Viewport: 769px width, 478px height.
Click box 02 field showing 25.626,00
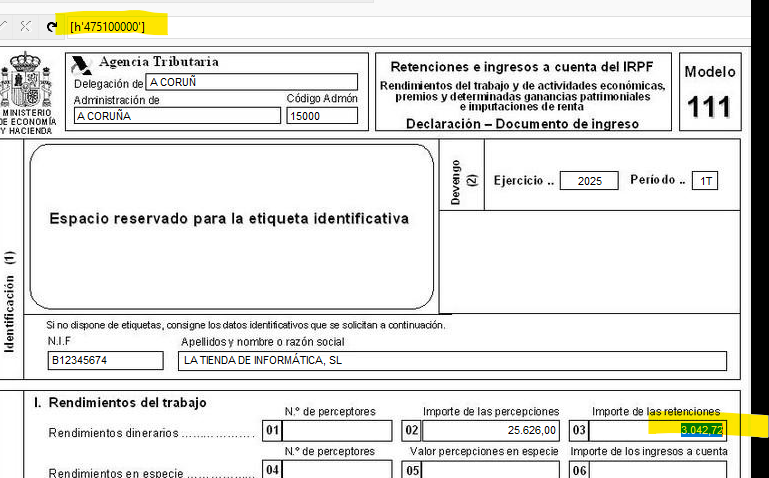pos(490,431)
